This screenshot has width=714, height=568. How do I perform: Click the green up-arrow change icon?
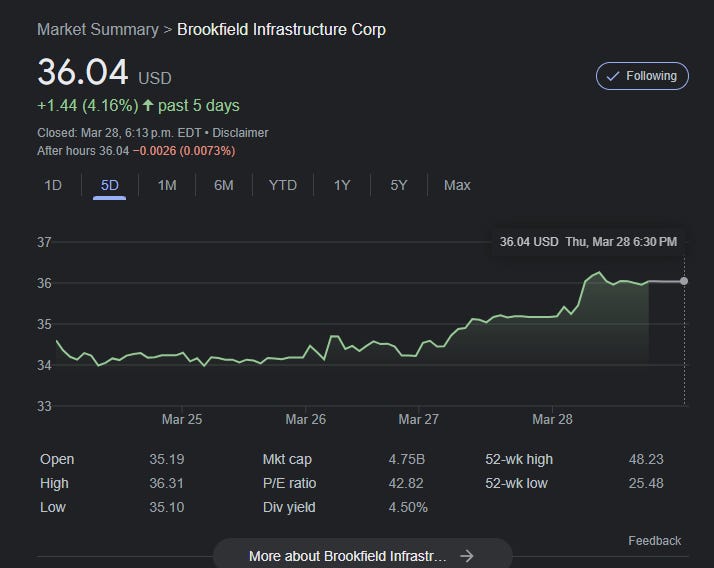tap(148, 105)
